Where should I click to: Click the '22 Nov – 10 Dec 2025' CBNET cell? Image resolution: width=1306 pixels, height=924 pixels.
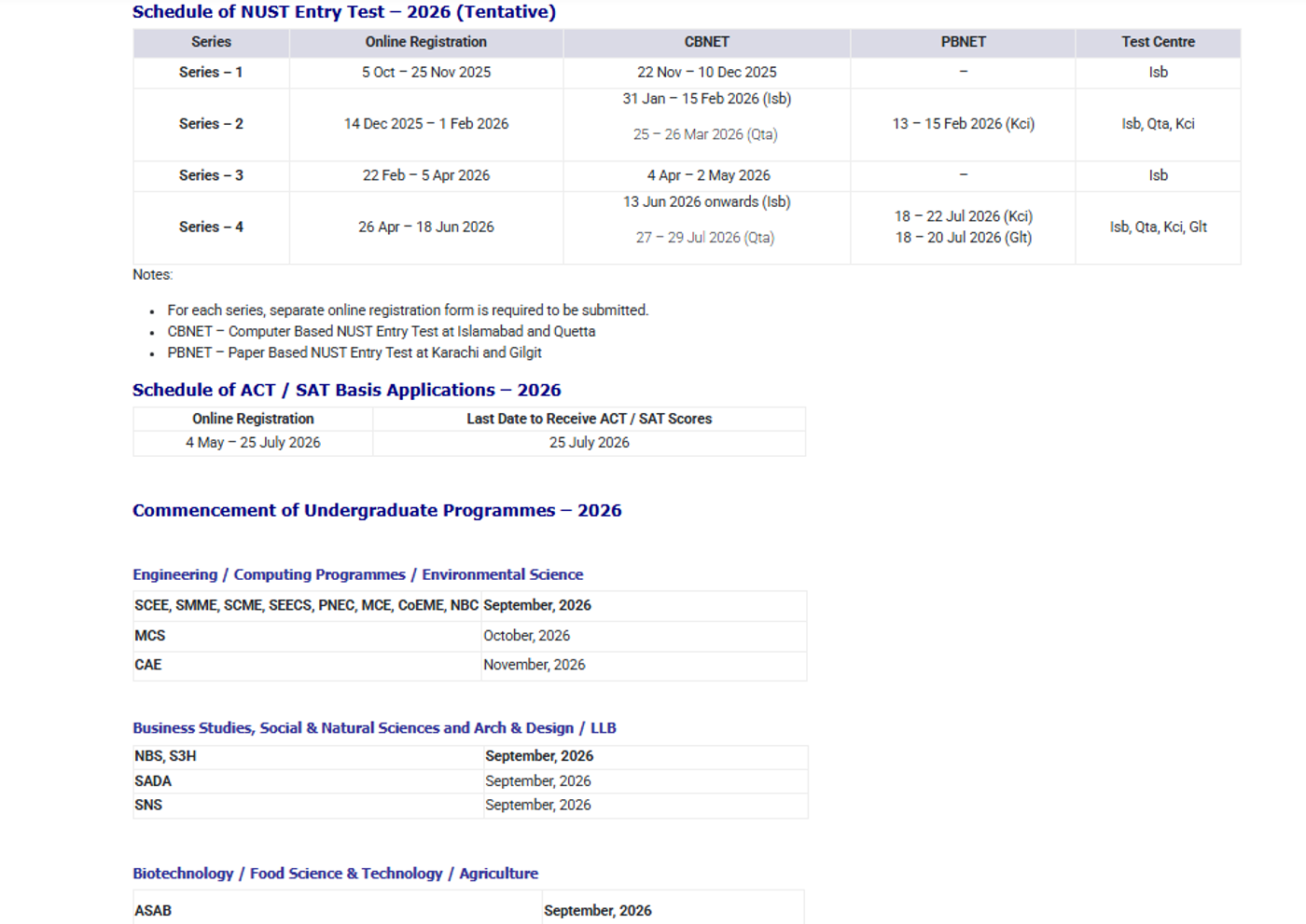[707, 72]
